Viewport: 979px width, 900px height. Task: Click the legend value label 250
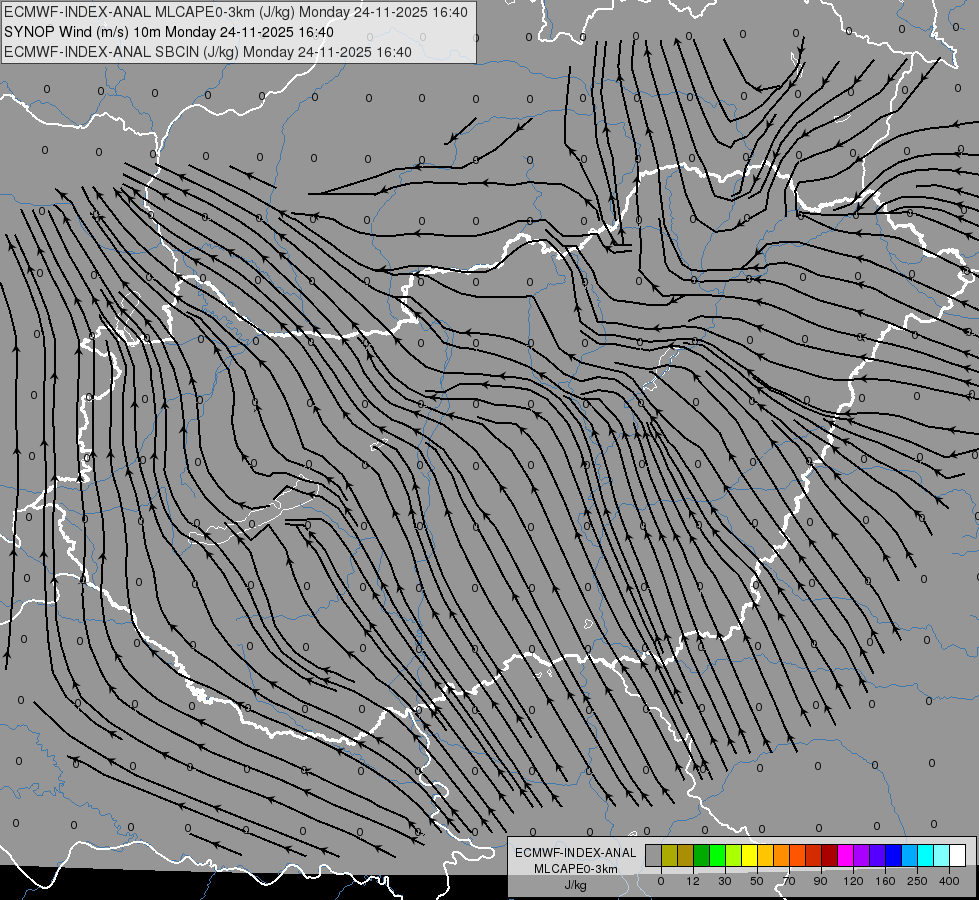click(917, 881)
